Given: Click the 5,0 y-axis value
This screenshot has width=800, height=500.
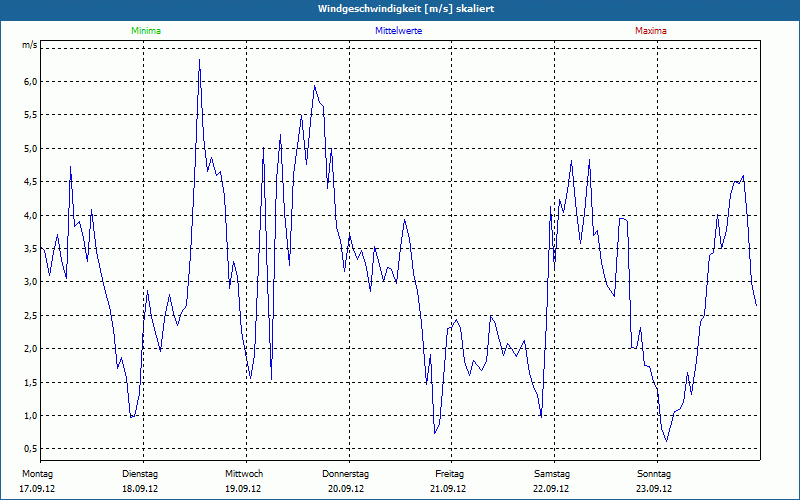Looking at the screenshot, I should point(30,148).
